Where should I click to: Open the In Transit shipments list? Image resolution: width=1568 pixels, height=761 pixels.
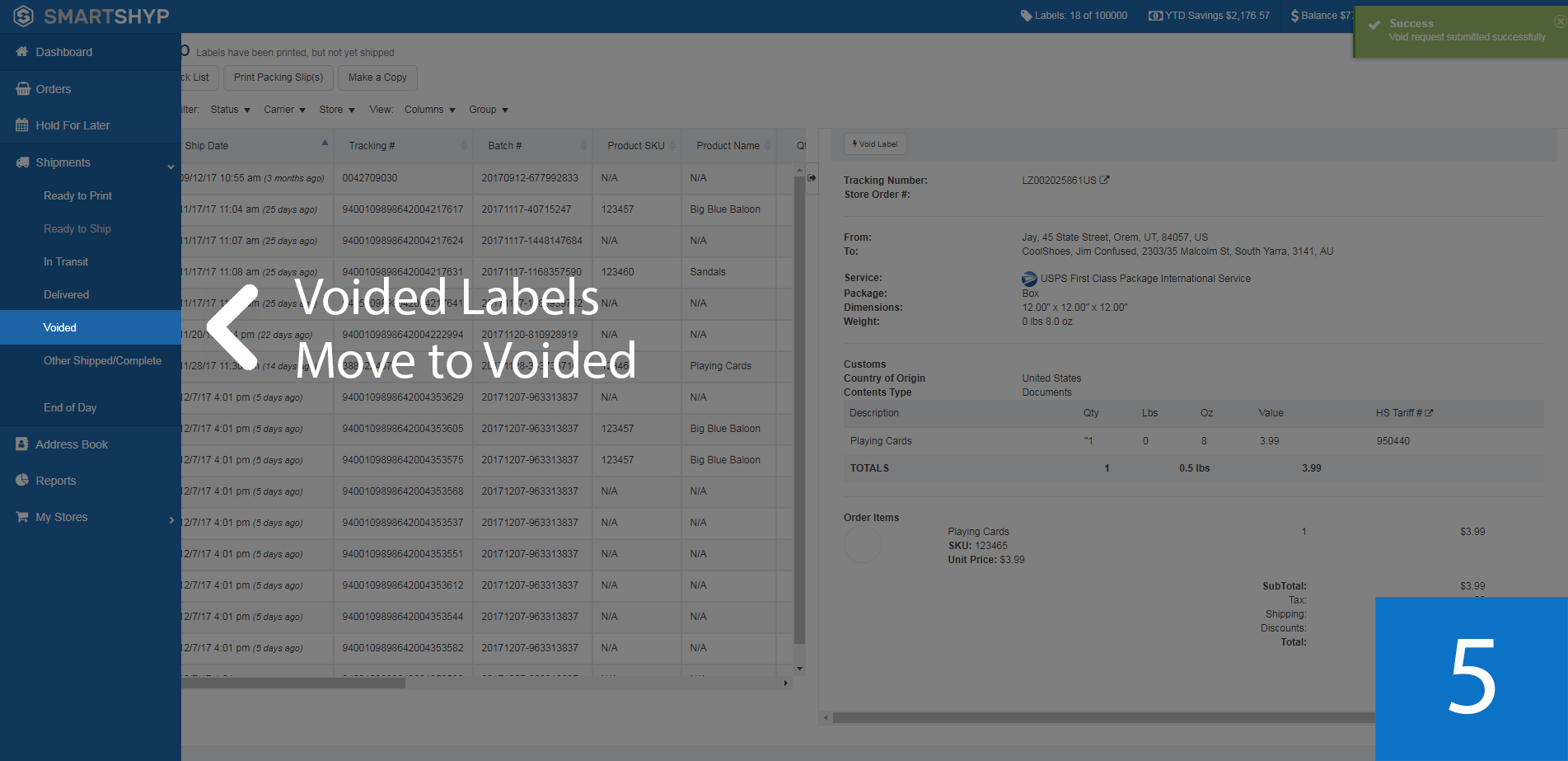click(65, 261)
